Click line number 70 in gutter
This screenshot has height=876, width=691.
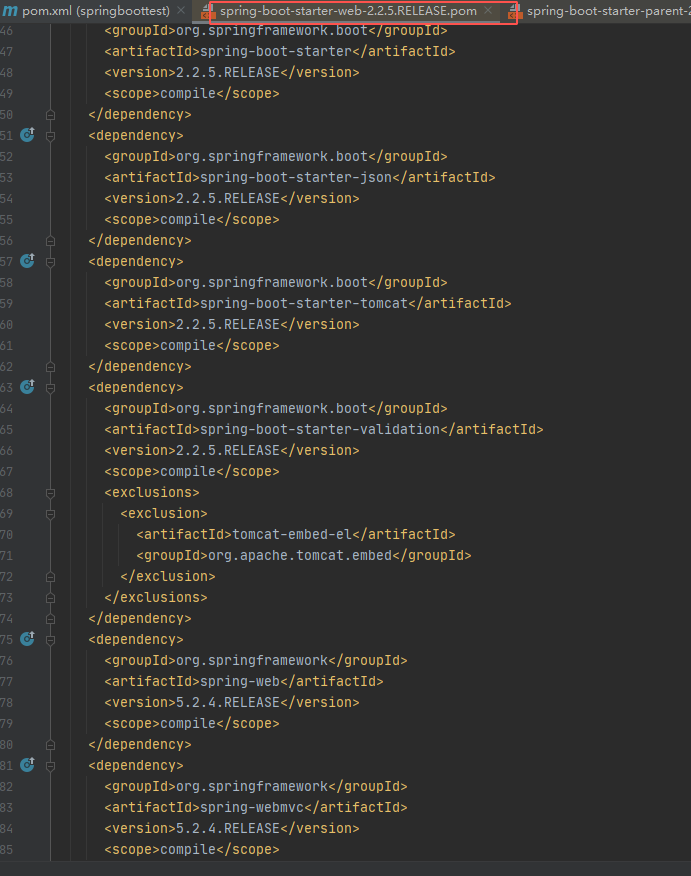[7, 535]
